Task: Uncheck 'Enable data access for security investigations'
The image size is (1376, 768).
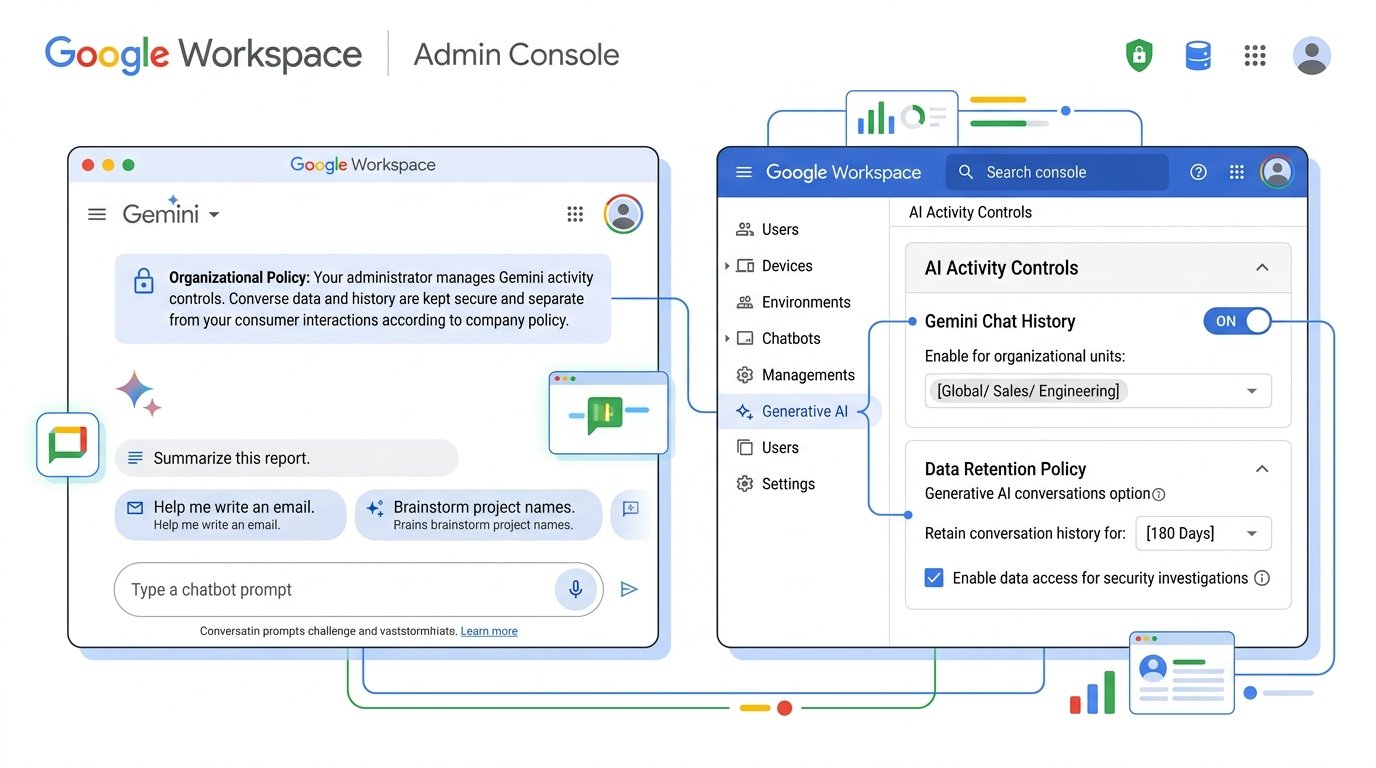Action: tap(934, 578)
